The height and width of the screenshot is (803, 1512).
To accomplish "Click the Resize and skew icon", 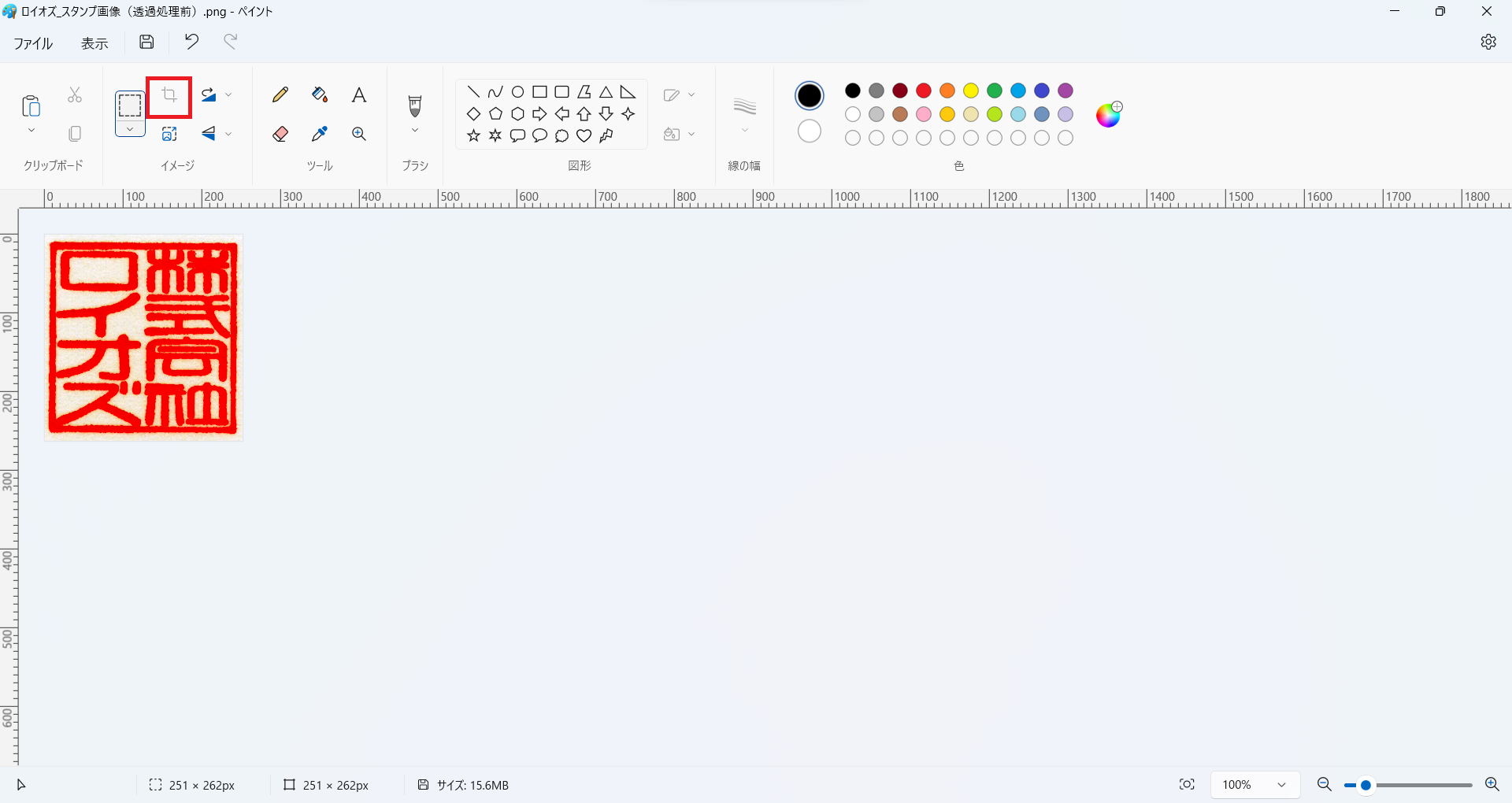I will click(x=169, y=134).
